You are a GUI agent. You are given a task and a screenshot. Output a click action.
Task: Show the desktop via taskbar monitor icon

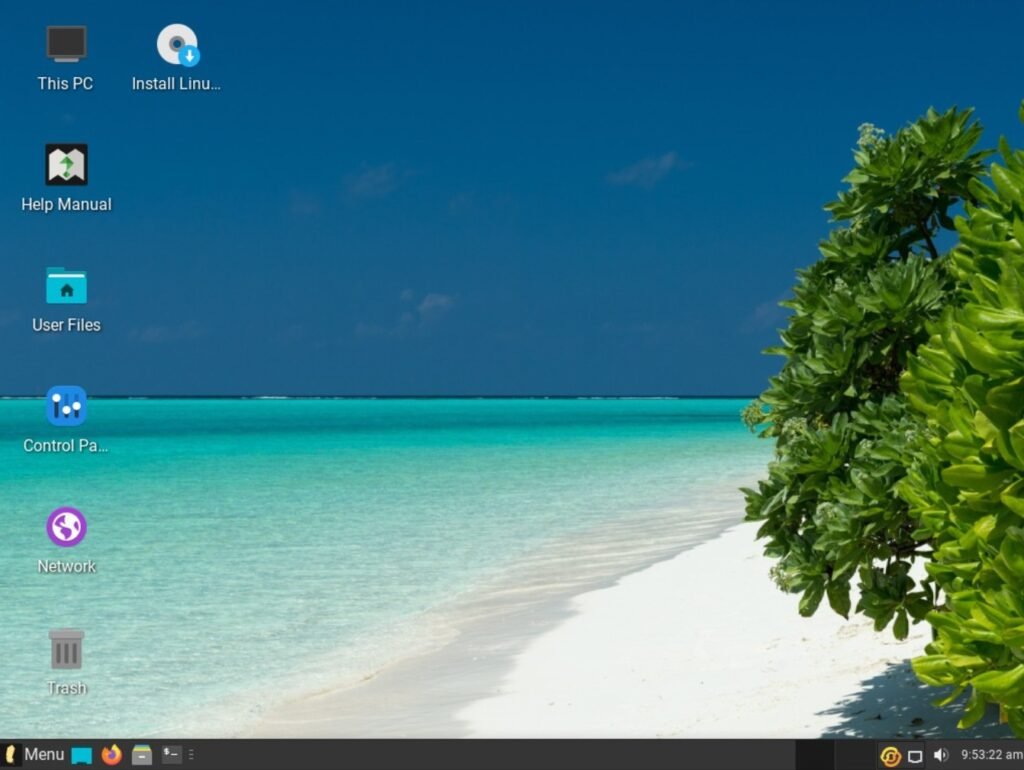point(80,755)
